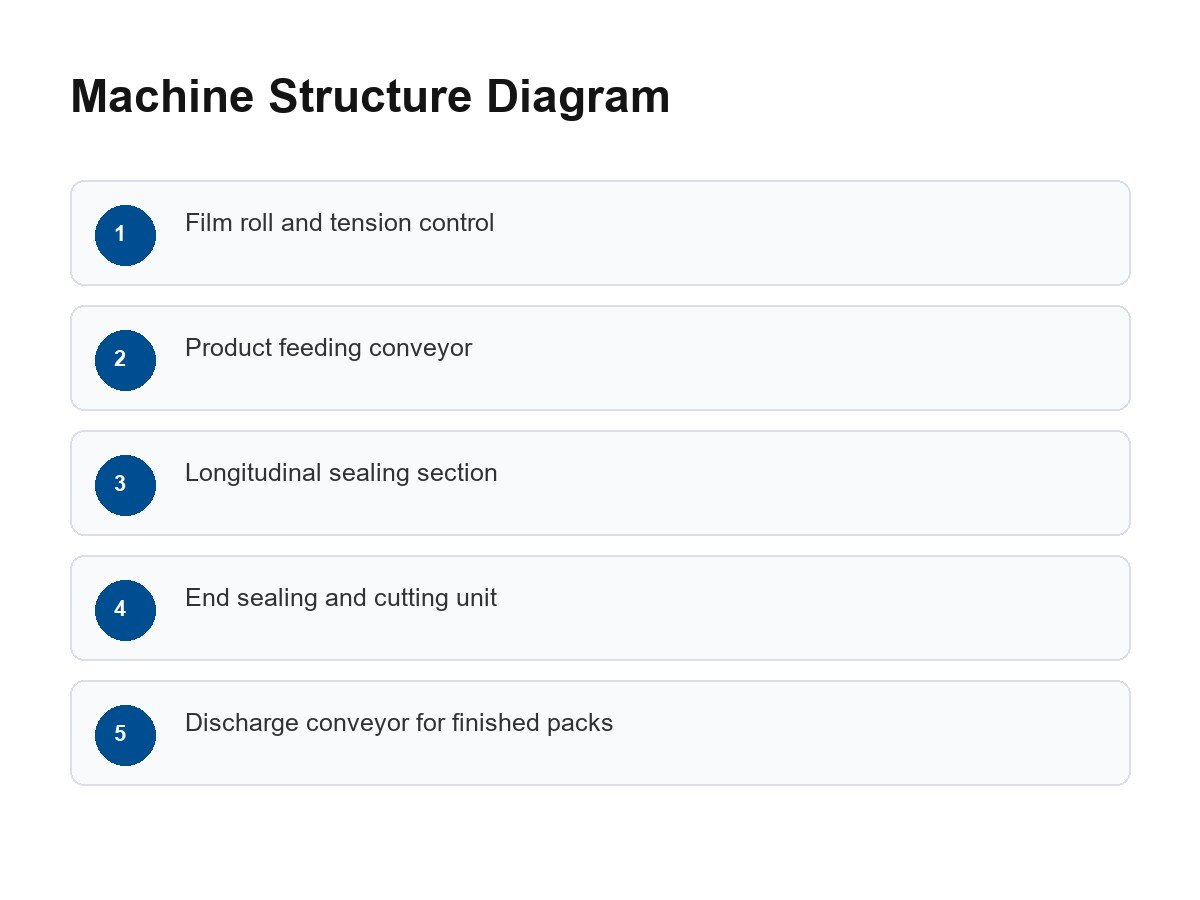This screenshot has width=1200, height=900.
Task: Click the fifth list card's empty area
Action: coord(800,733)
